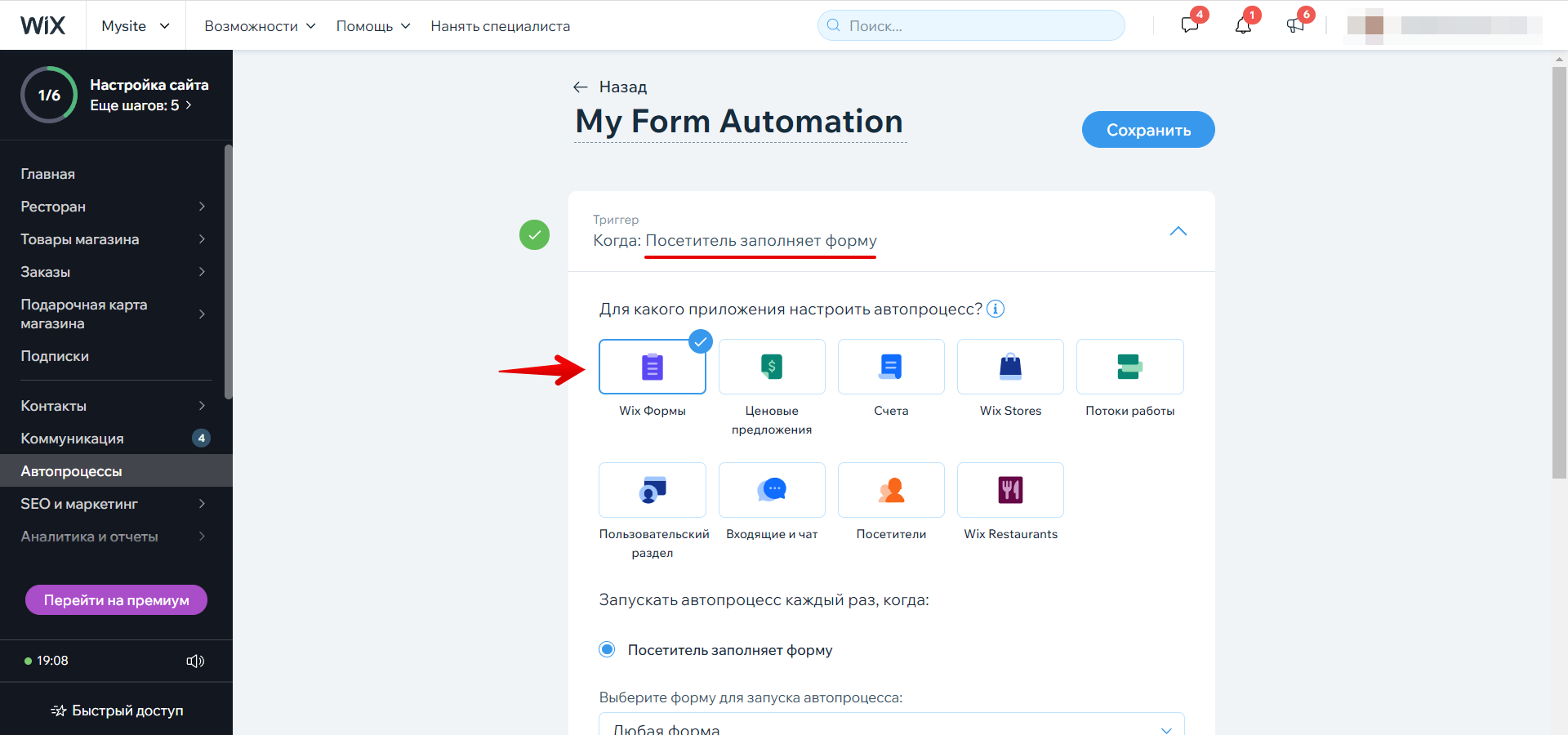Screen dimensions: 1568x735
Task: Click the back arrow next to Назад
Action: (x=581, y=87)
